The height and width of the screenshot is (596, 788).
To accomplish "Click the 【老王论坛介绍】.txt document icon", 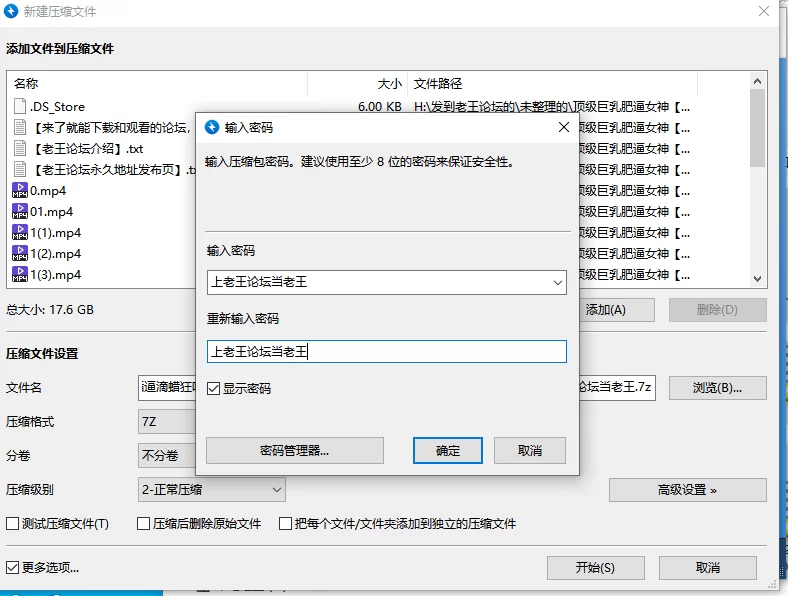I will coord(20,148).
